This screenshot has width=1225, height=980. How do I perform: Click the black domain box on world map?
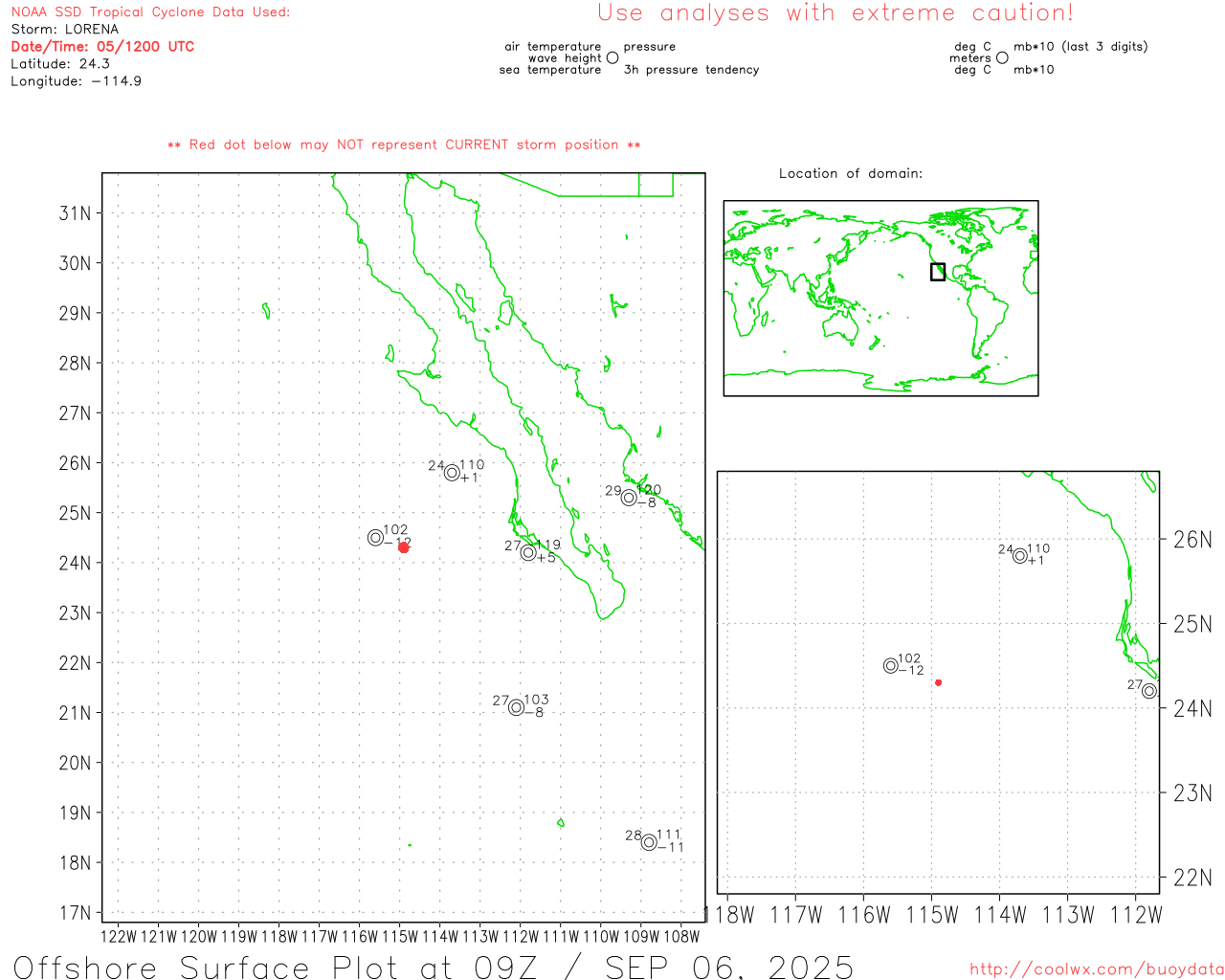pyautogui.click(x=938, y=272)
